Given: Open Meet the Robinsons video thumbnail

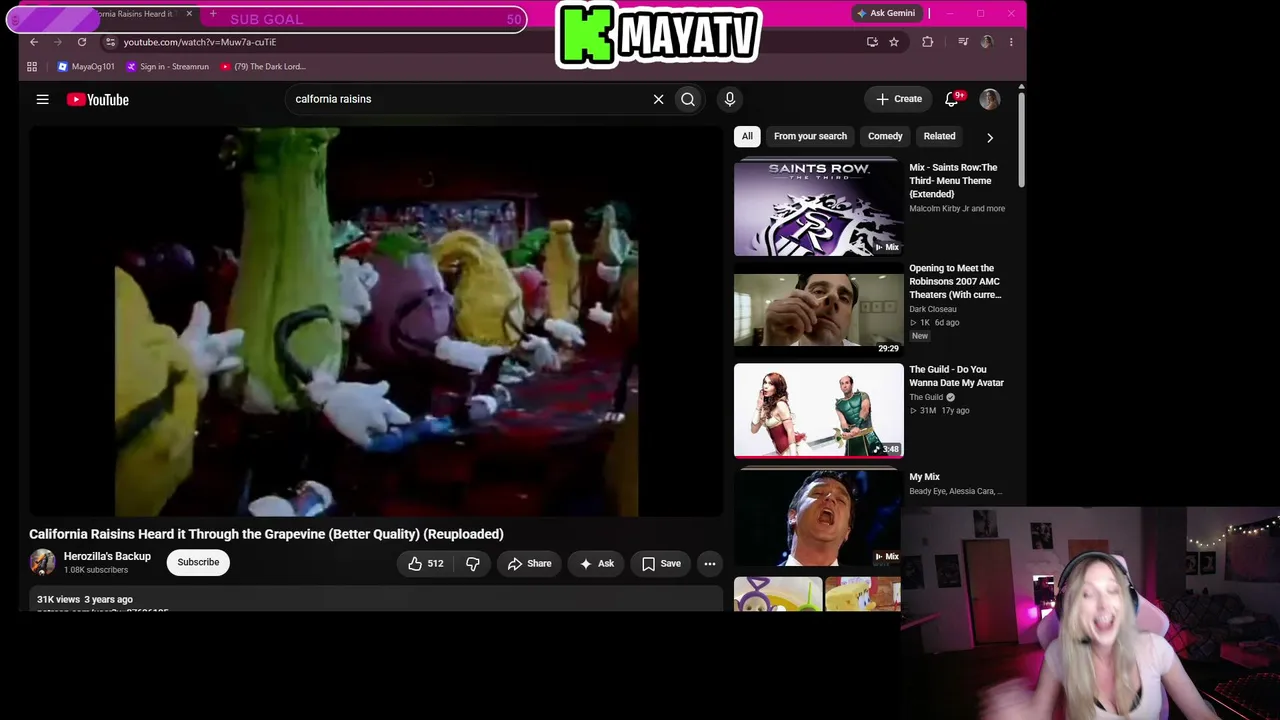Looking at the screenshot, I should (818, 309).
